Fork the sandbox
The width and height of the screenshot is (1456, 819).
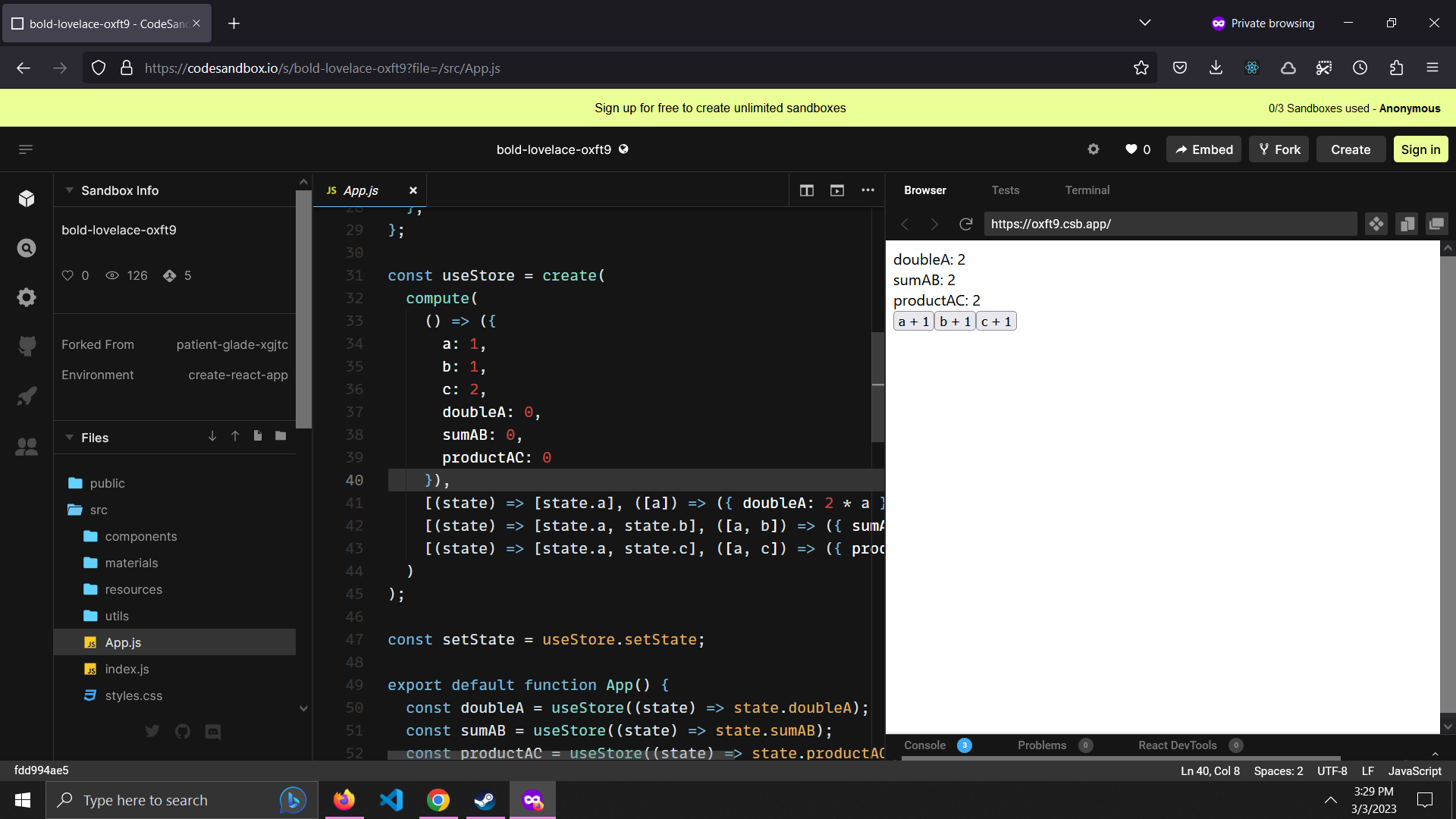(1279, 149)
